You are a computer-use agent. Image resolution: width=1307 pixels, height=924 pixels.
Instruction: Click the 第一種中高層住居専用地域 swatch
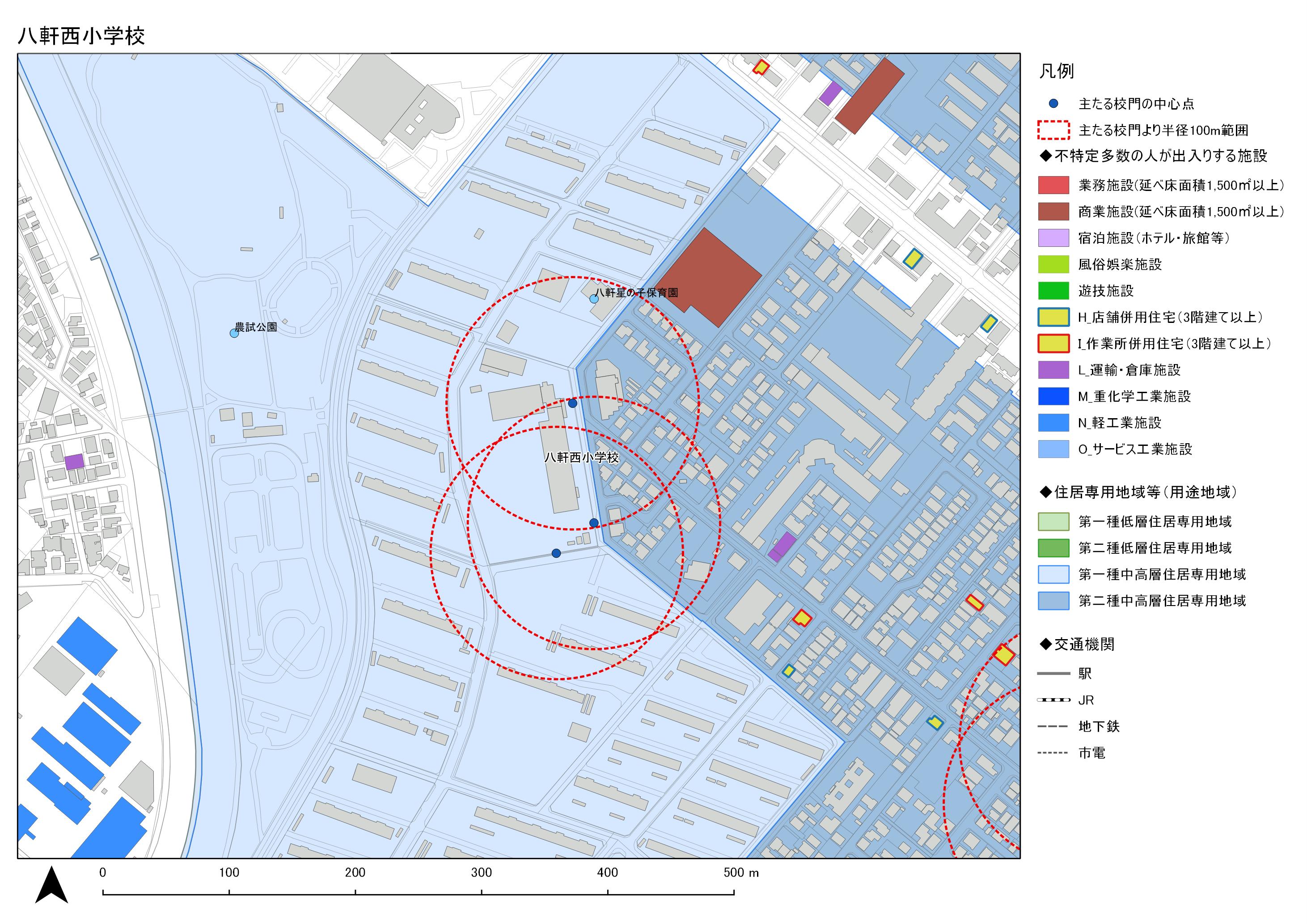[x=1053, y=574]
